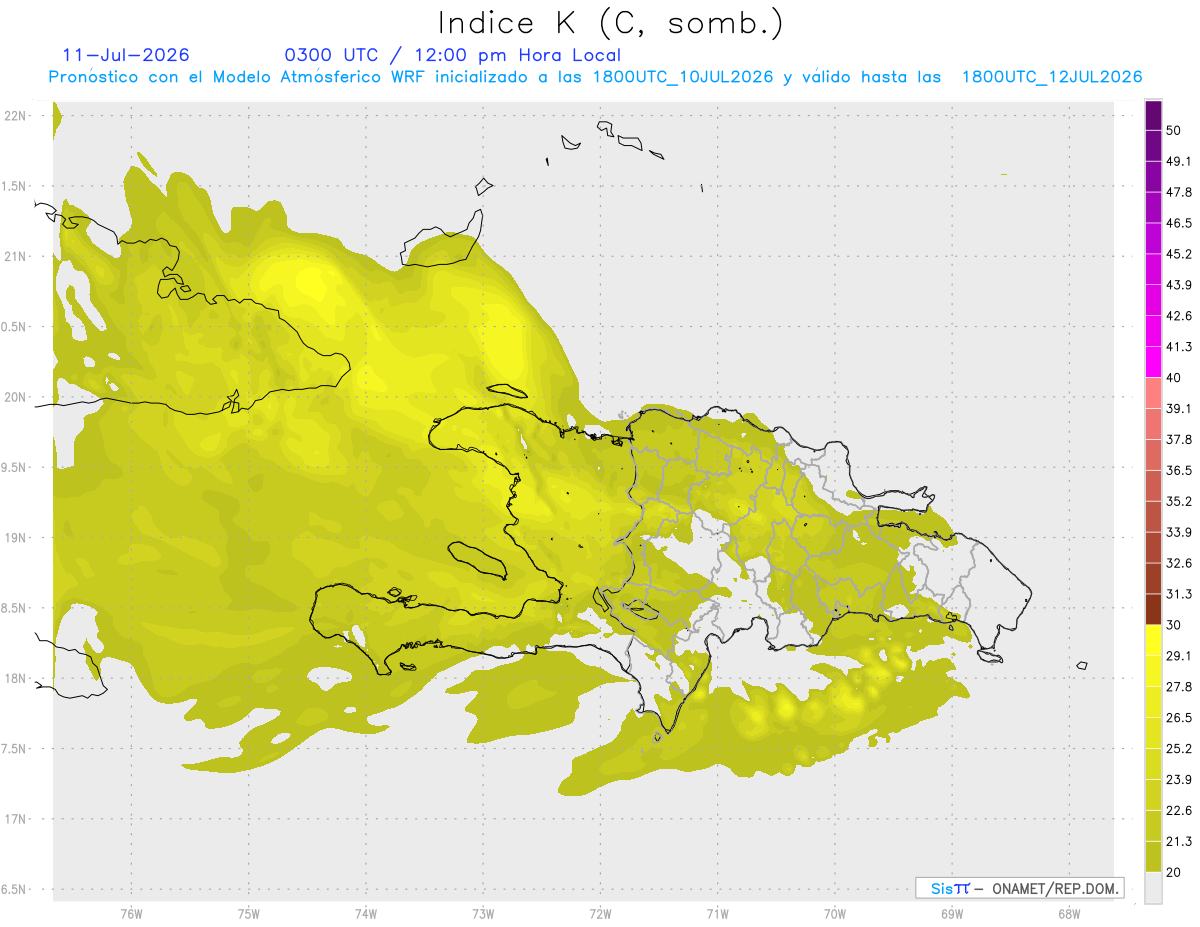Click the legend value "47.8"
1200x927 pixels.
(x=1179, y=192)
